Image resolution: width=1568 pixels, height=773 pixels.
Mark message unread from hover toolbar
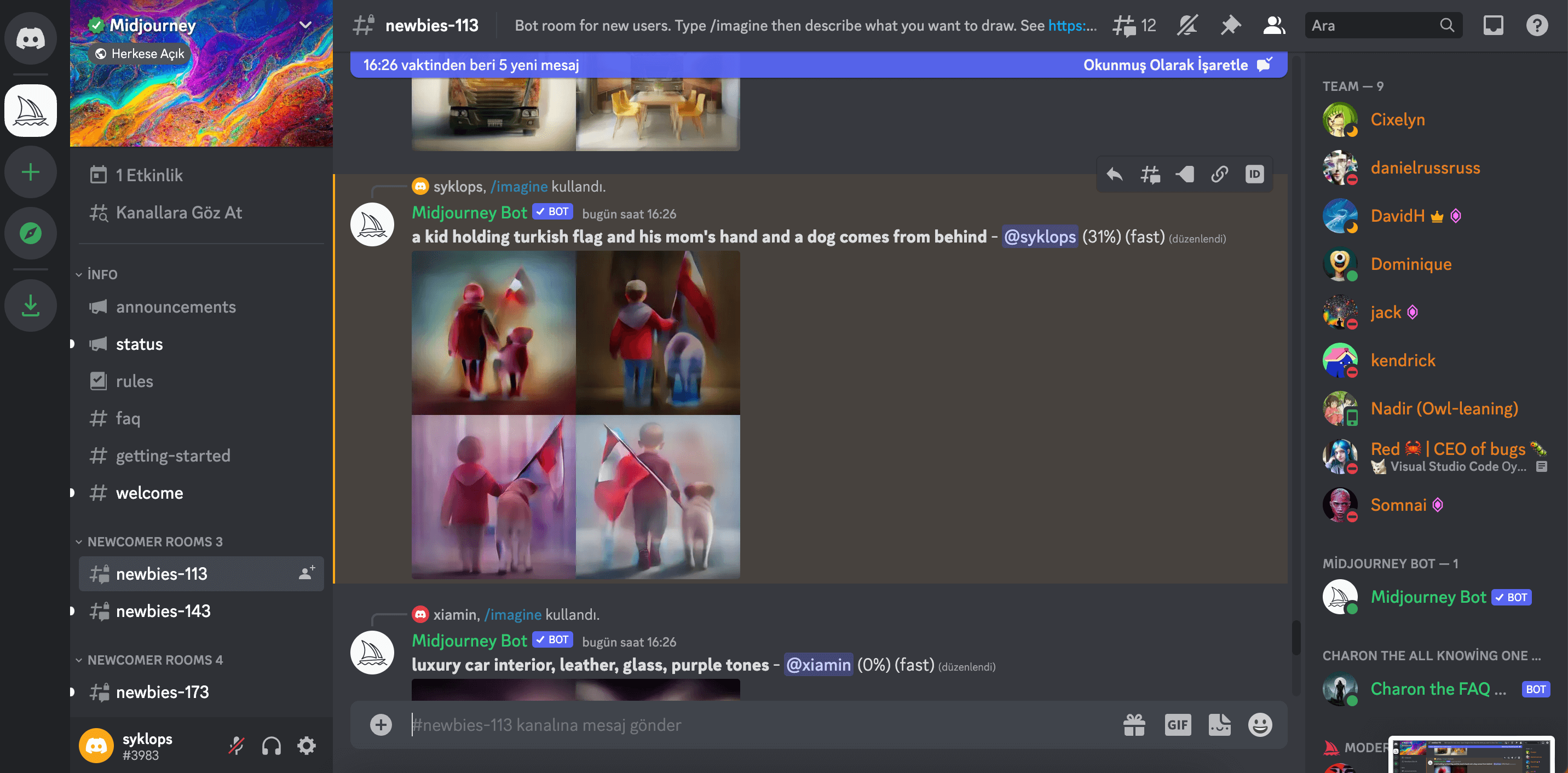pyautogui.click(x=1185, y=175)
